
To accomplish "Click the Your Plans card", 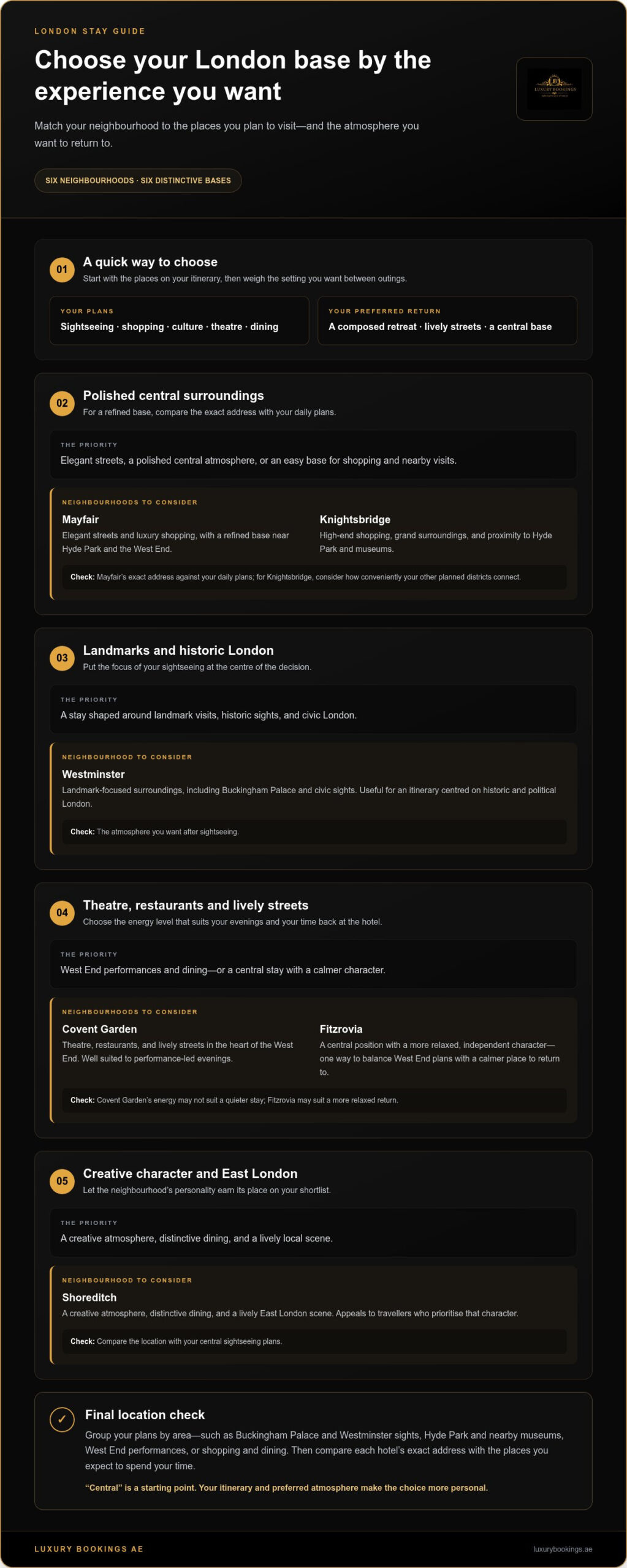I will coord(179,320).
